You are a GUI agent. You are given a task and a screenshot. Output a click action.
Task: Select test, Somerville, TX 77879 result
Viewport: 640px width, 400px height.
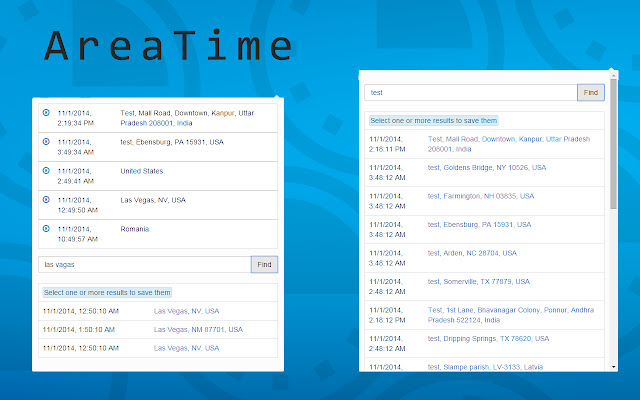click(479, 282)
